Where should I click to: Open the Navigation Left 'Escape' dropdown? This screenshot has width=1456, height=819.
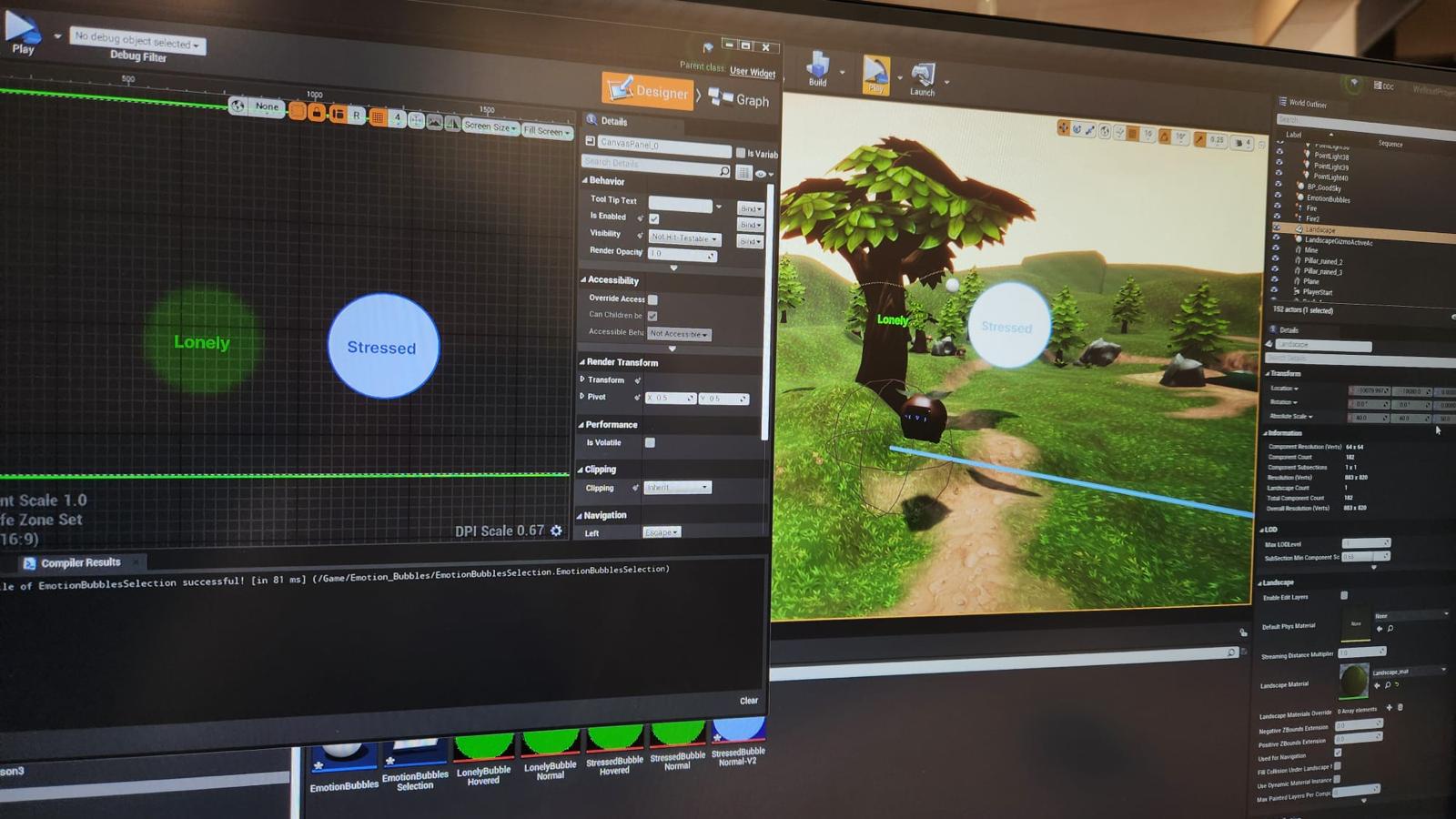662,531
